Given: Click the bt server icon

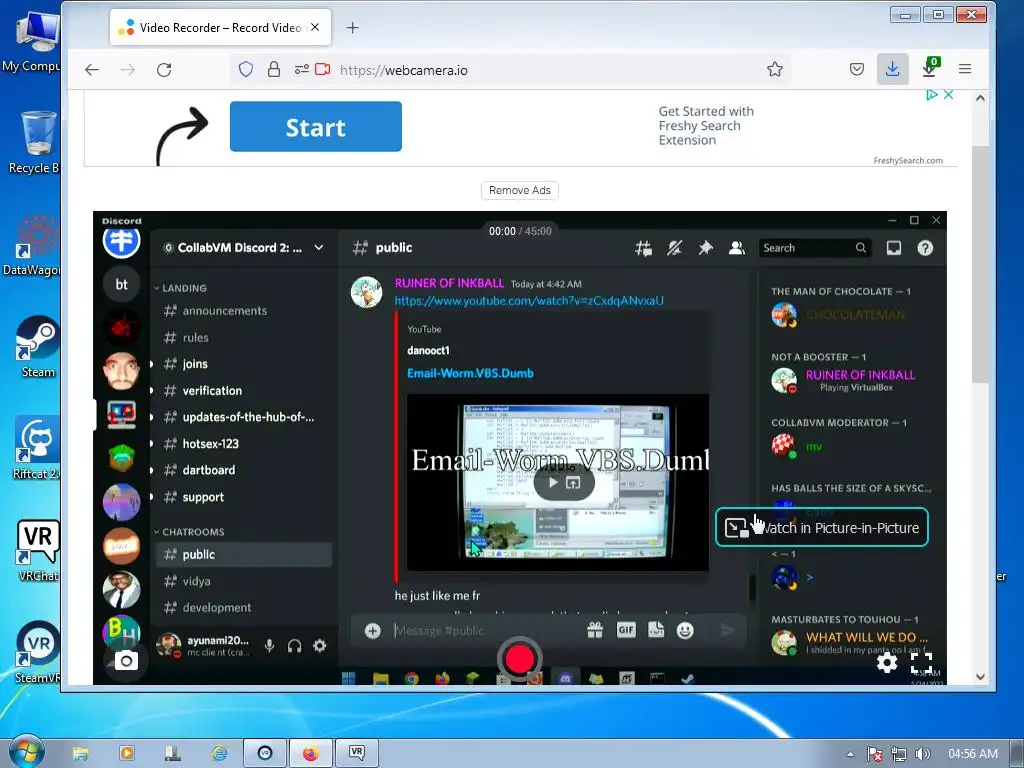Looking at the screenshot, I should point(121,284).
